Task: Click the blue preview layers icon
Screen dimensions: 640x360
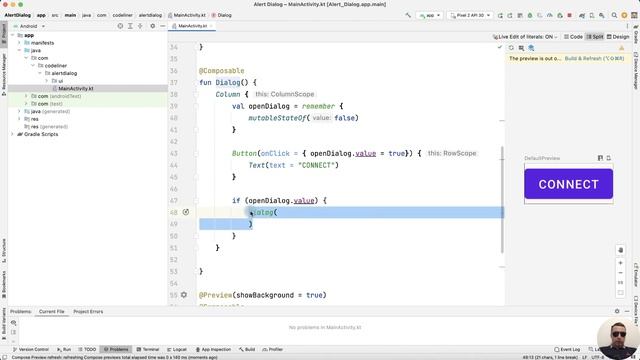Action: pyautogui.click(x=531, y=48)
